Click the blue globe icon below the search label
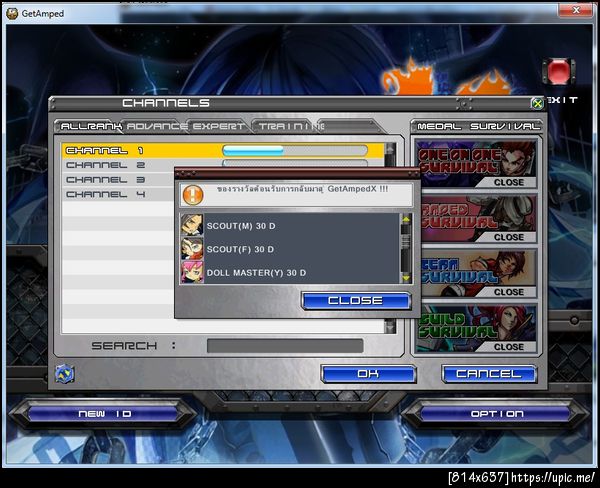 click(64, 374)
